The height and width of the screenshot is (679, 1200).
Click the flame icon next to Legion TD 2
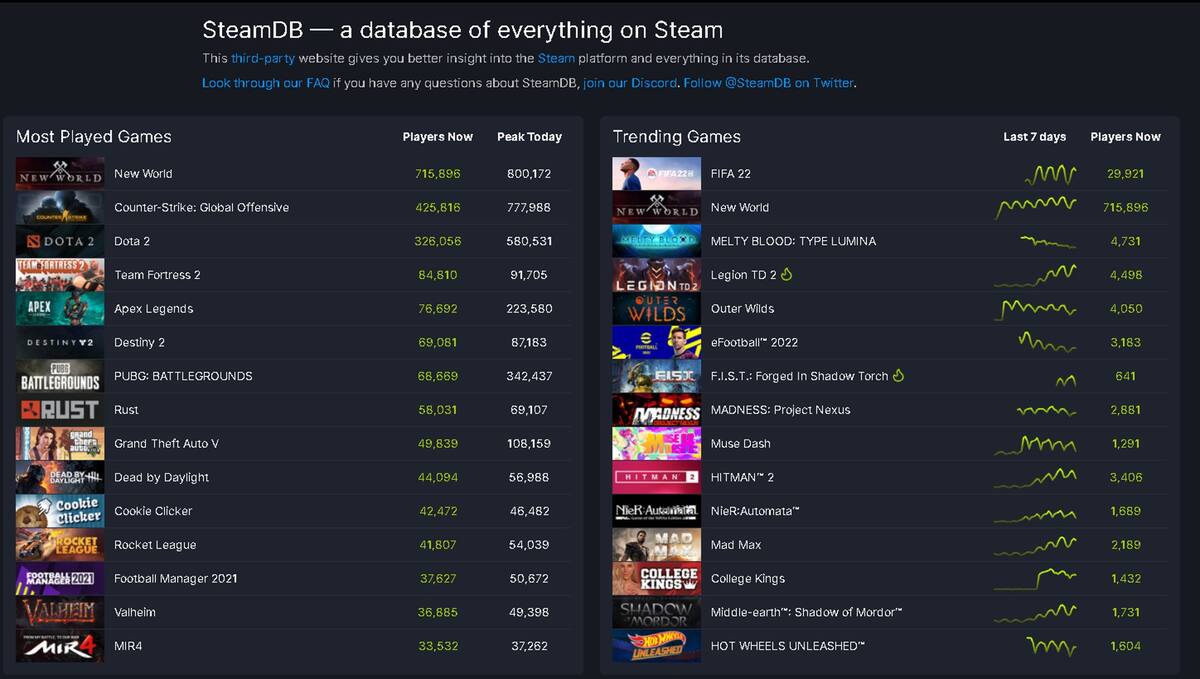coord(786,274)
